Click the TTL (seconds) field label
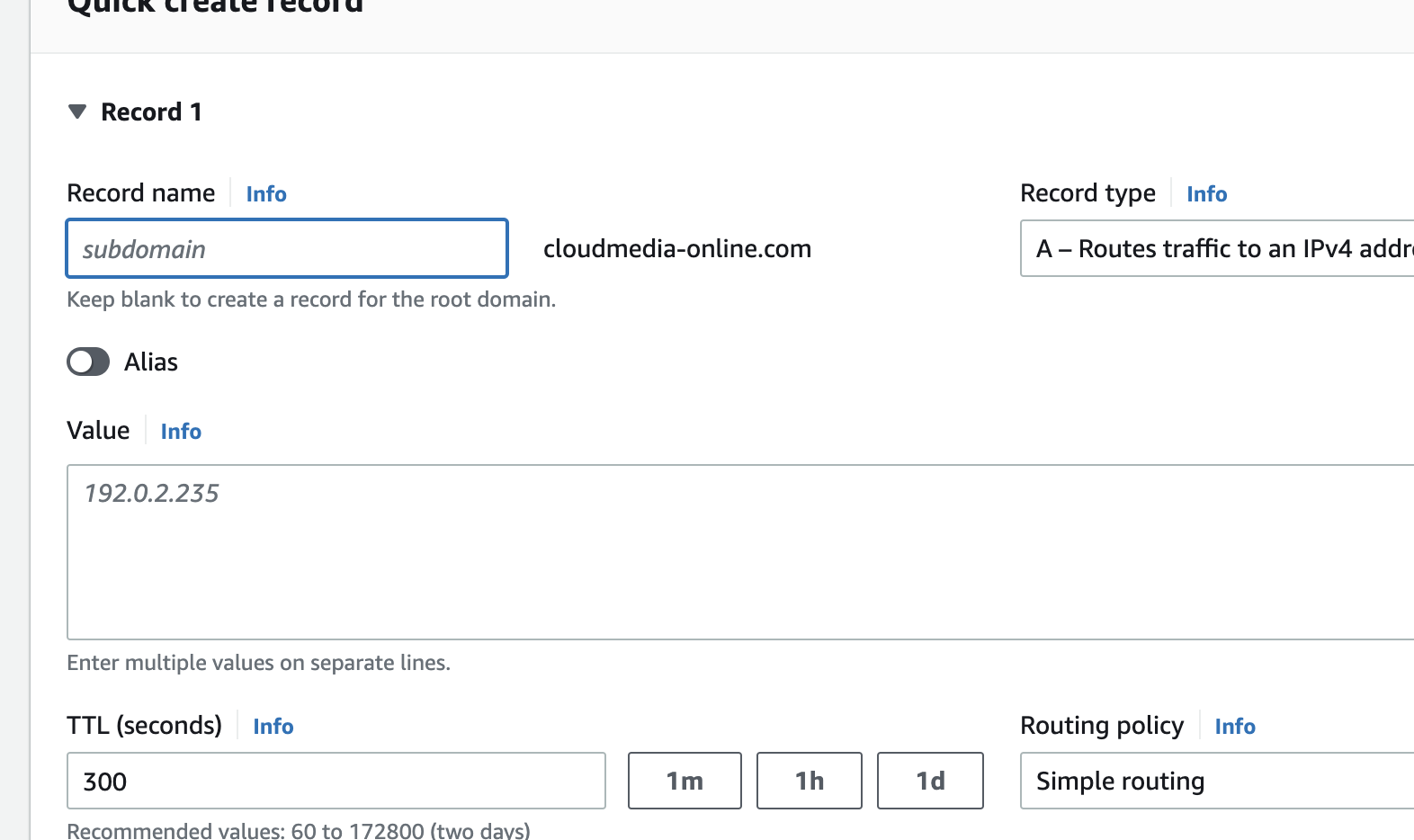This screenshot has width=1414, height=840. tap(144, 726)
